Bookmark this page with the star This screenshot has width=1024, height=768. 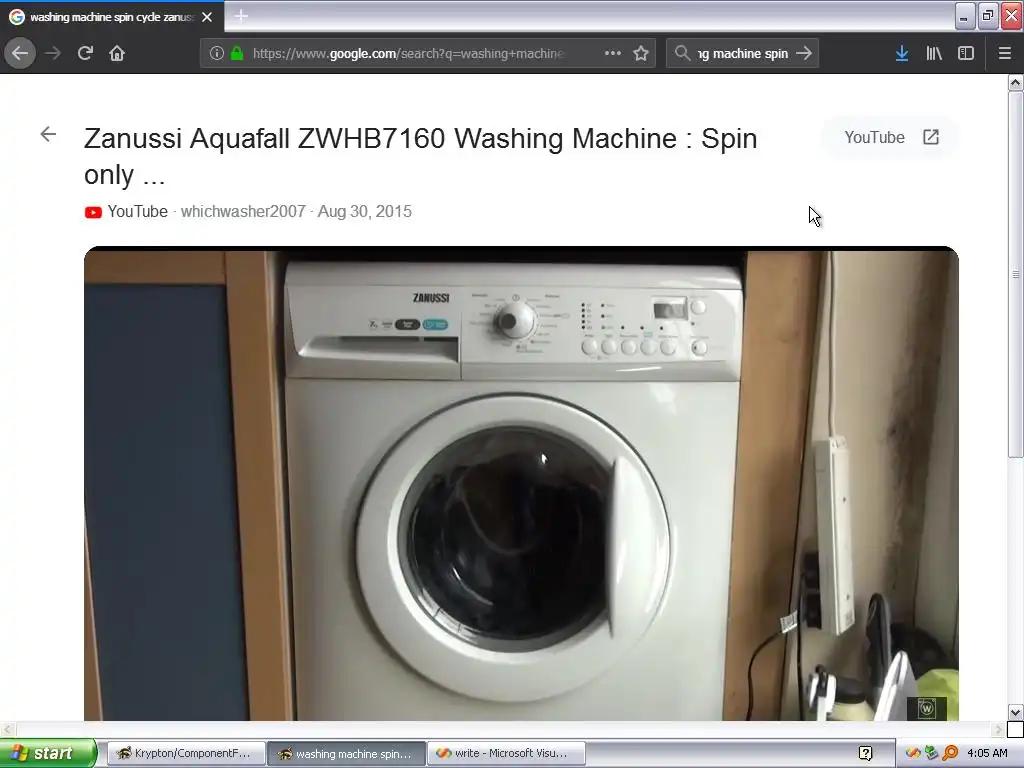tap(641, 53)
